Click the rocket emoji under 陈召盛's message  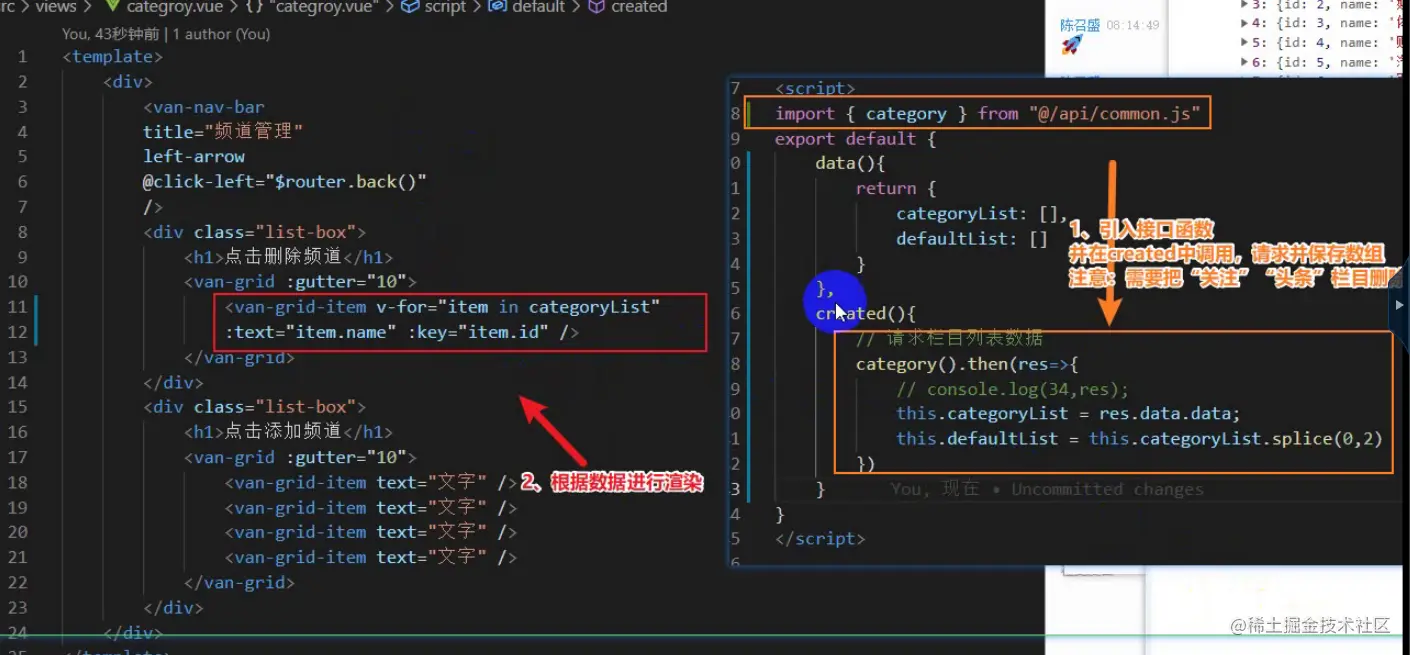pyautogui.click(x=1071, y=45)
